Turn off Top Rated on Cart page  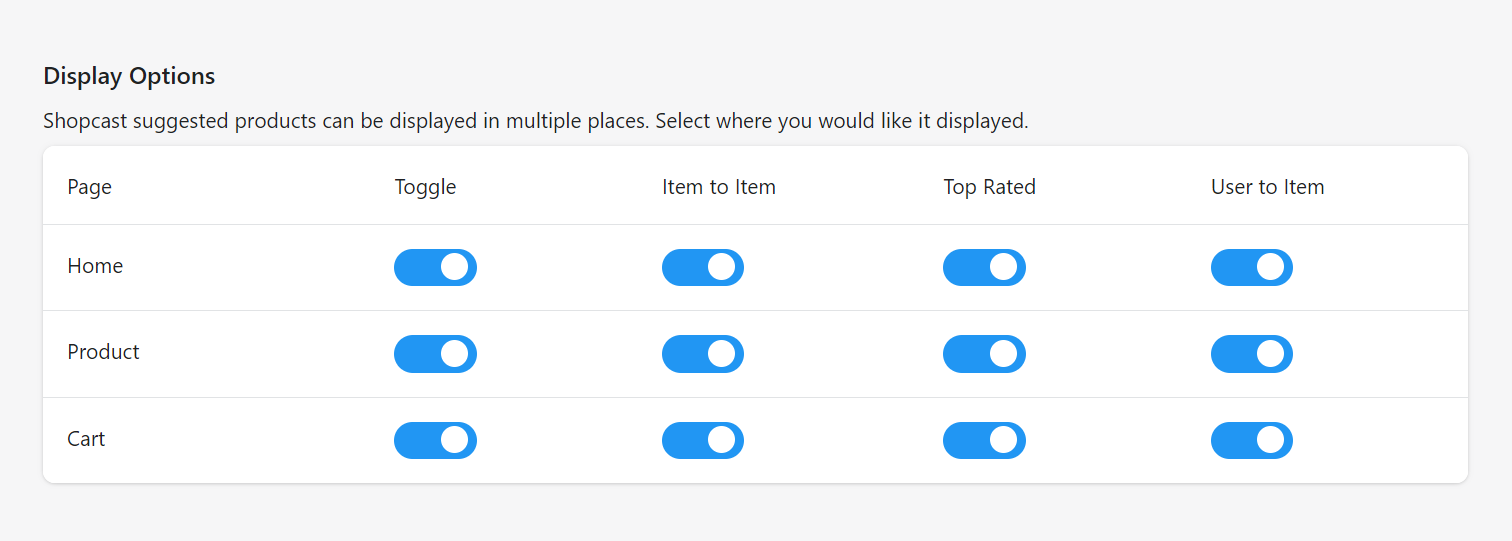984,440
